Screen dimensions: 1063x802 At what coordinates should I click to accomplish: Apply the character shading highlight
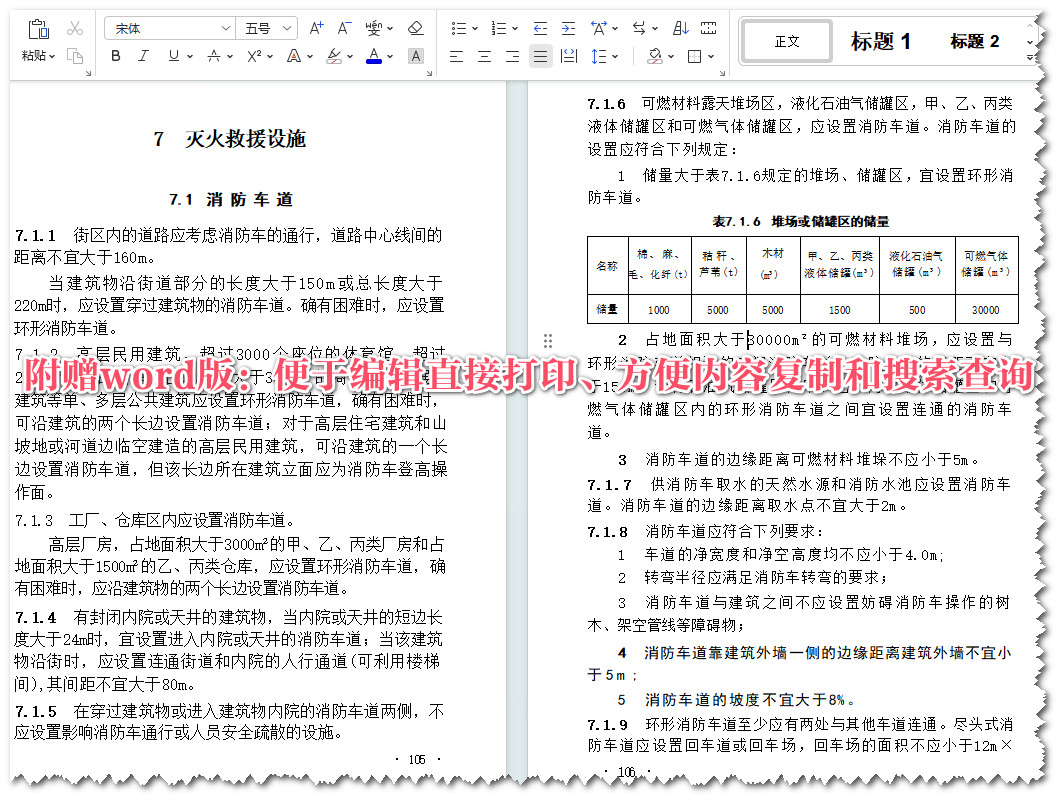coord(414,55)
